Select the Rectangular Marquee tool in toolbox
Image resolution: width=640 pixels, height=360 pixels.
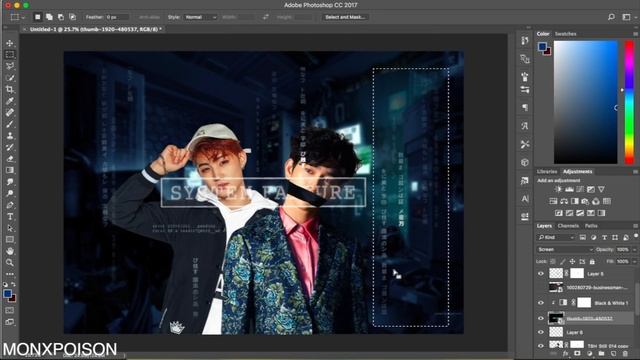[x=10, y=54]
